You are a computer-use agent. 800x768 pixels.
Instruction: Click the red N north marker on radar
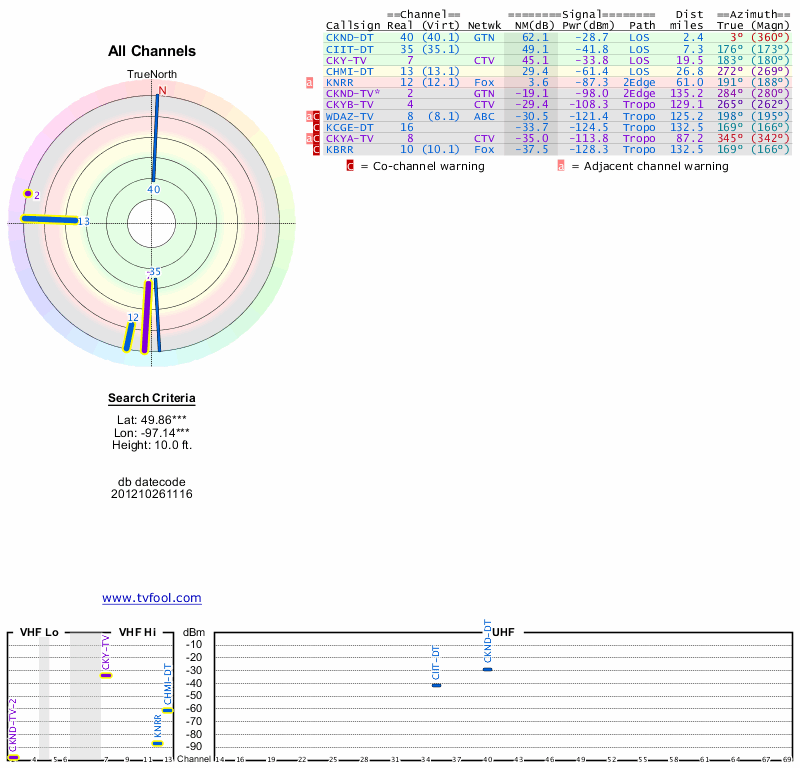(x=161, y=89)
